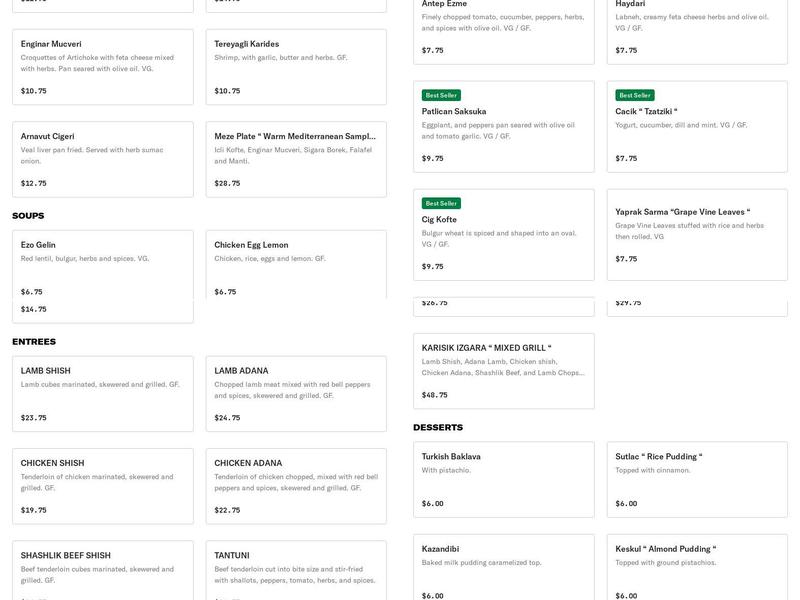800x600 pixels.
Task: Click the Arnavut Cigeri item card
Action: click(102, 159)
